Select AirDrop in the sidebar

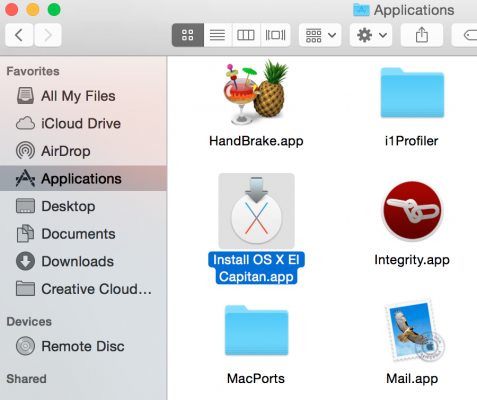[83, 151]
